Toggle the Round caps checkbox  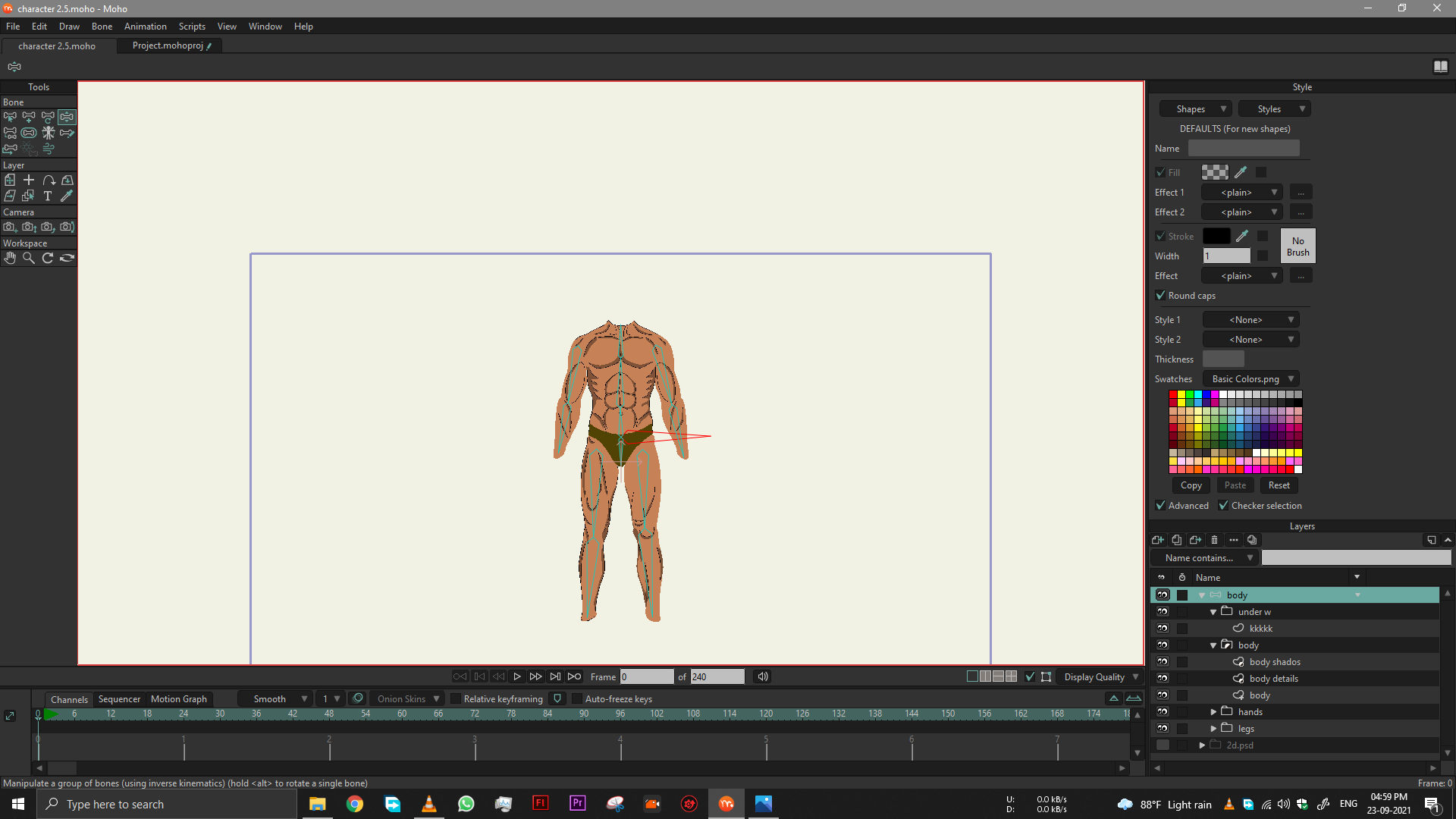click(x=1160, y=296)
